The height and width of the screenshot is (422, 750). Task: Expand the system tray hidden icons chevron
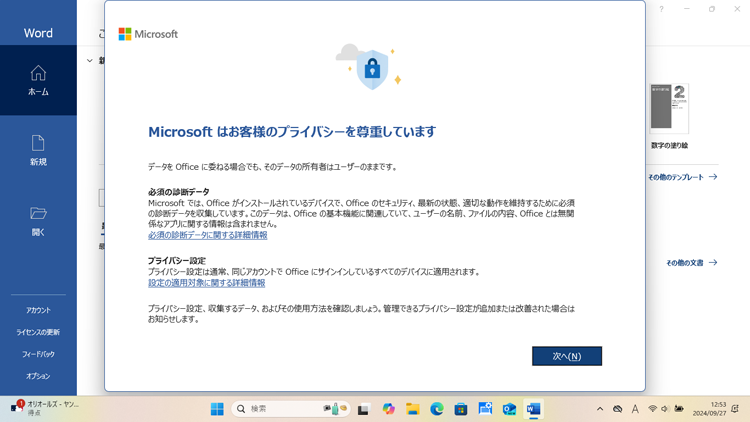(600, 409)
